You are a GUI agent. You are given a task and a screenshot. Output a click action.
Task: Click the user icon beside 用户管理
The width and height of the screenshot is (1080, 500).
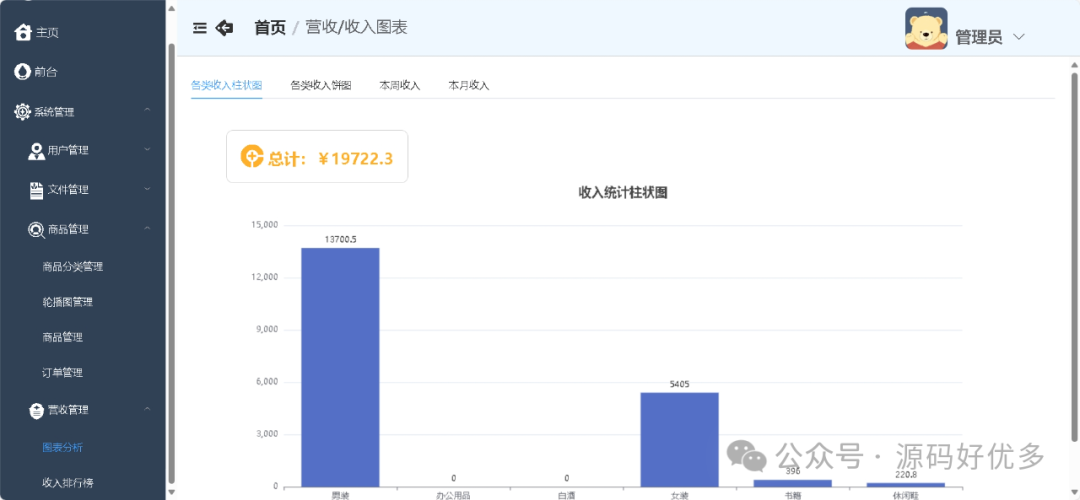(x=37, y=150)
